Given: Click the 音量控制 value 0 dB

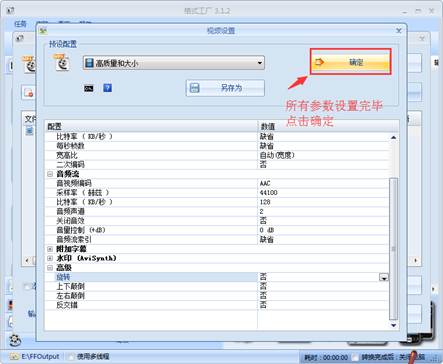Looking at the screenshot, I should click(x=267, y=230).
